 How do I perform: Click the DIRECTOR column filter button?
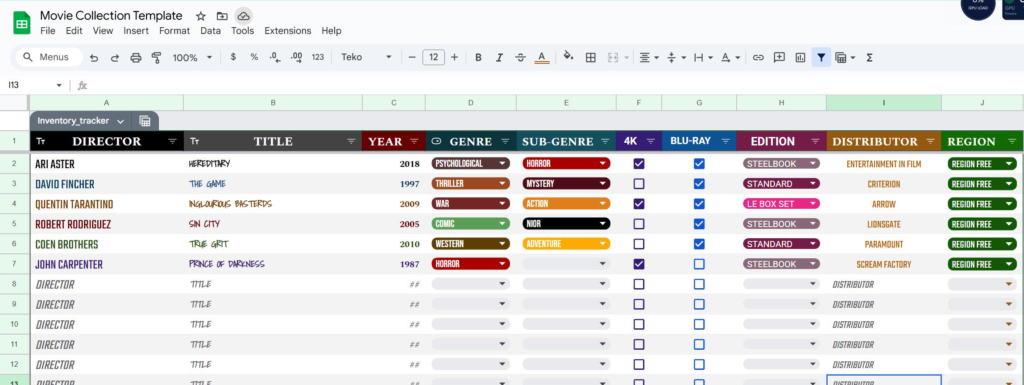click(x=172, y=142)
